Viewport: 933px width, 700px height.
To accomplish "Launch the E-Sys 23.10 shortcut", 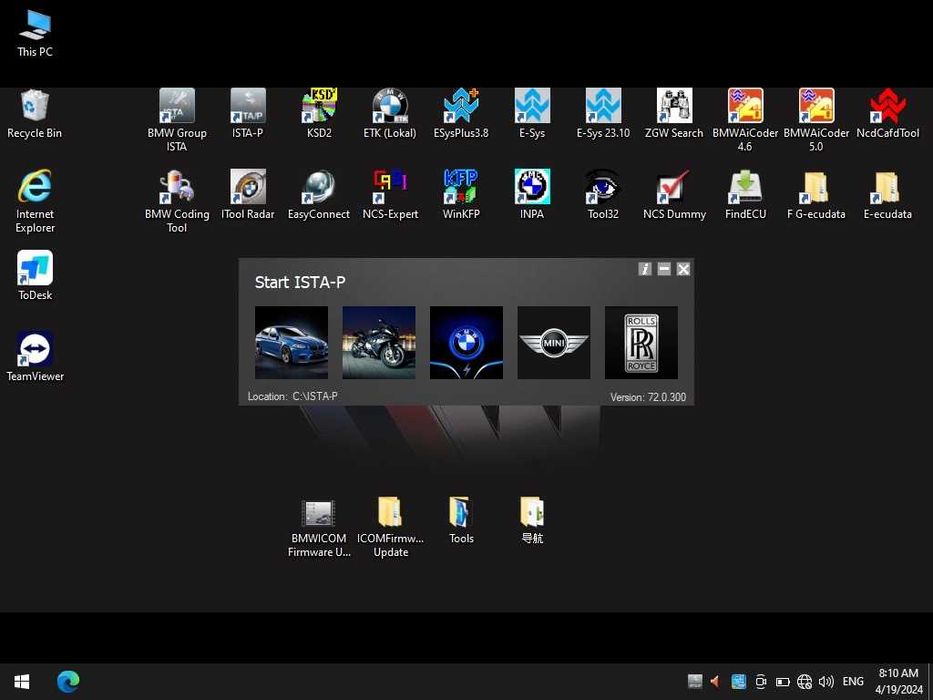I will click(x=603, y=107).
